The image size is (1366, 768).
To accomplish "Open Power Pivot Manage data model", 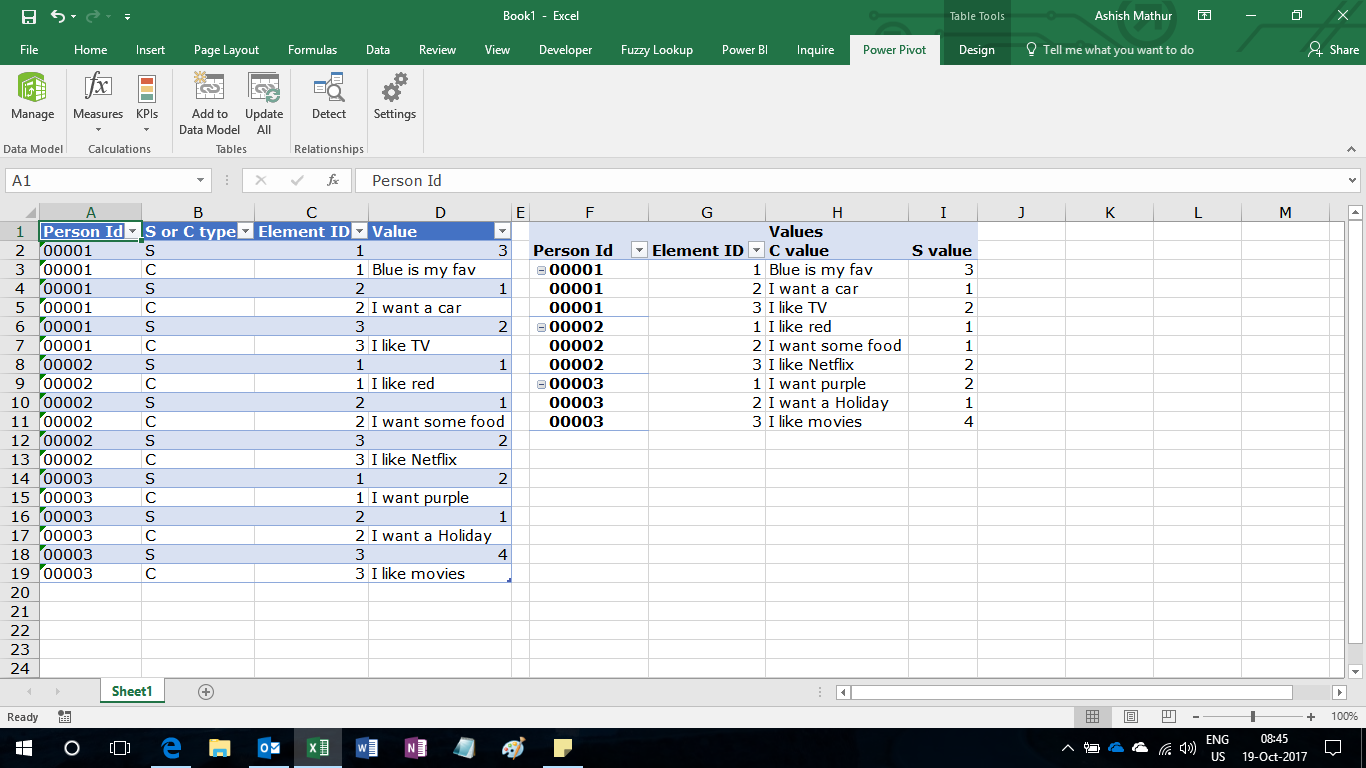I will [32, 97].
